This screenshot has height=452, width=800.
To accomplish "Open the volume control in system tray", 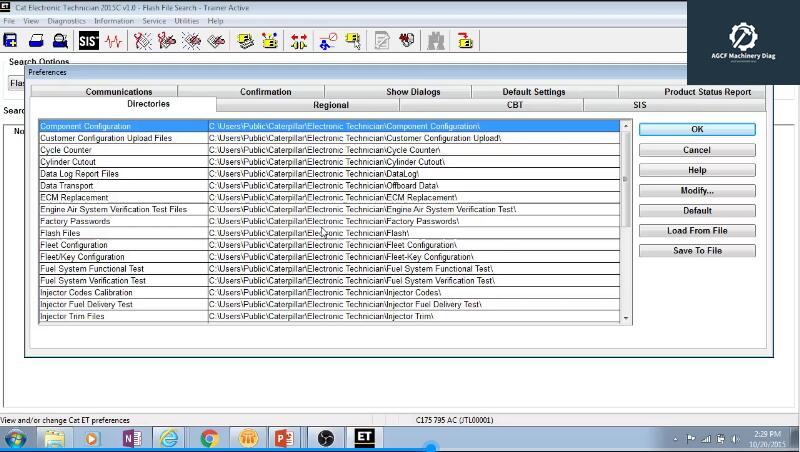I will [x=735, y=439].
